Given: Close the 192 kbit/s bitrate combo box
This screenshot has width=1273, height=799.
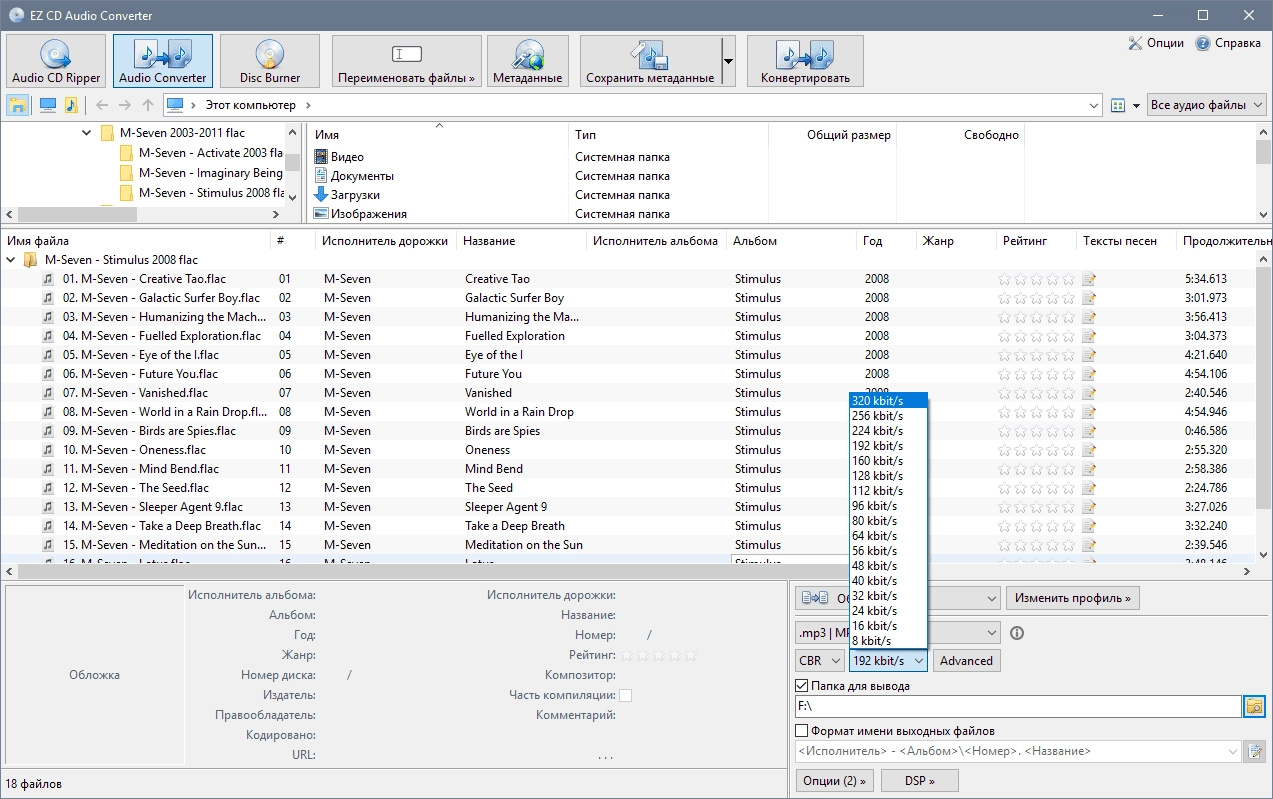Looking at the screenshot, I should 888,660.
